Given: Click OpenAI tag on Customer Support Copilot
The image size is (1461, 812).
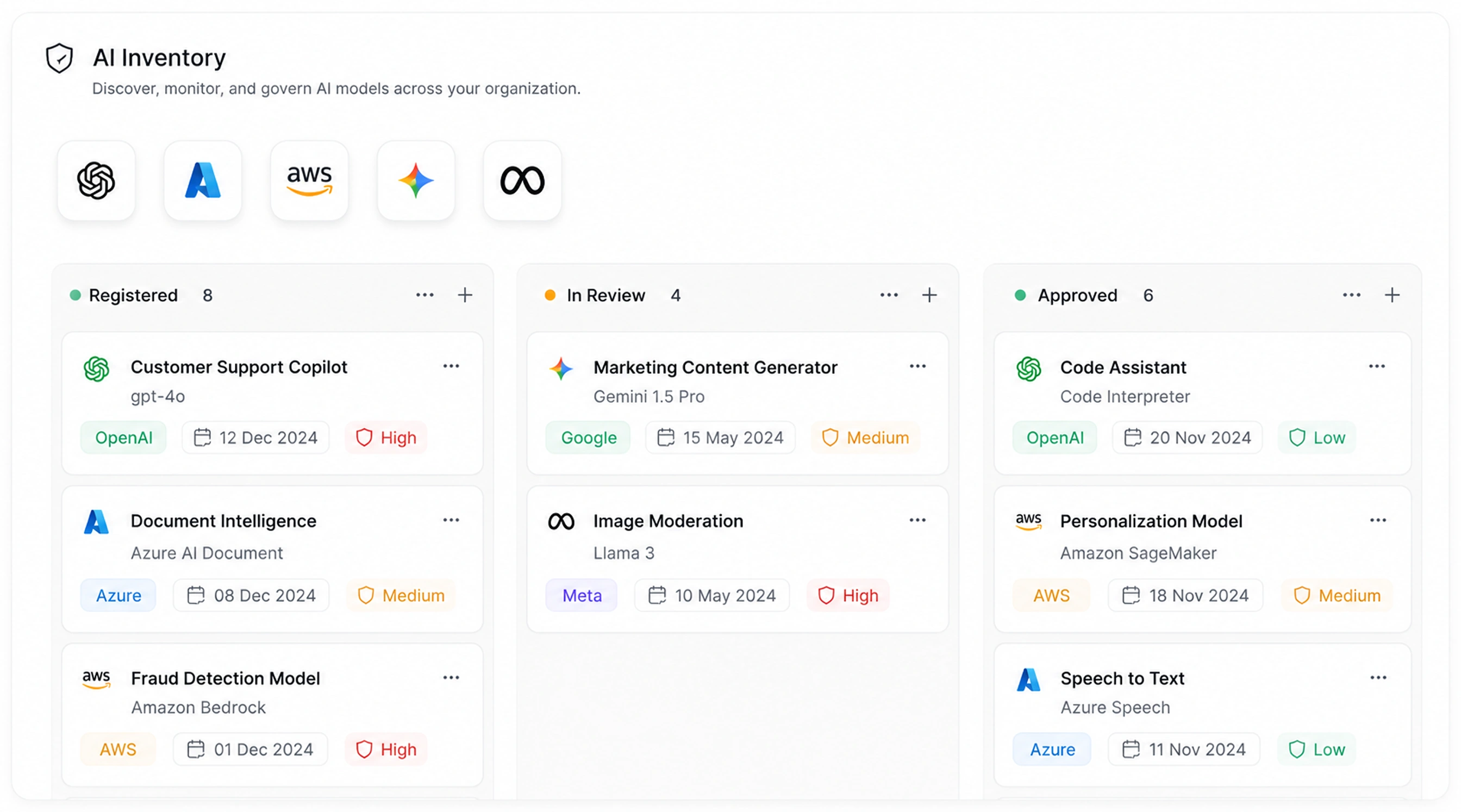Looking at the screenshot, I should pos(123,438).
